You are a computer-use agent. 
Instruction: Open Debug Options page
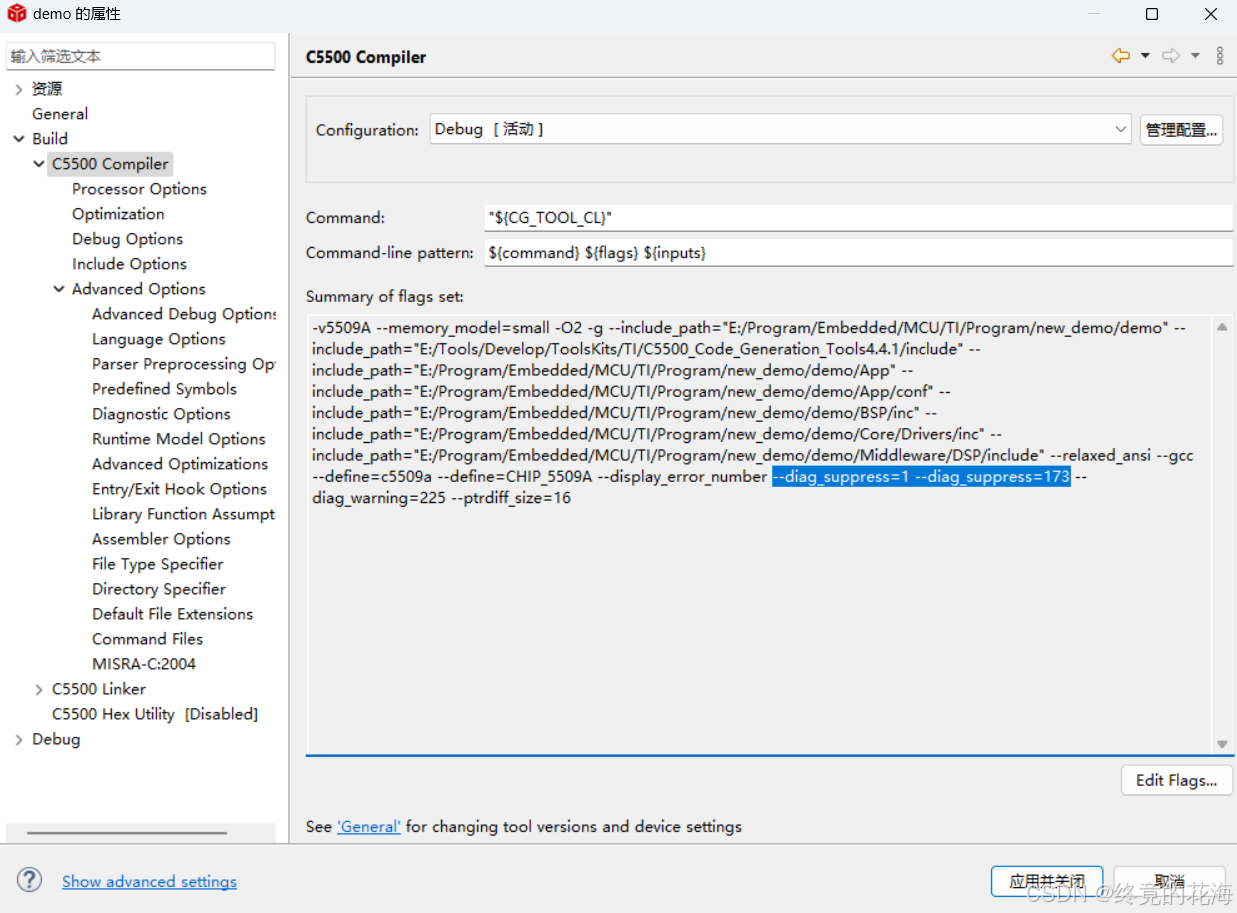pyautogui.click(x=127, y=239)
